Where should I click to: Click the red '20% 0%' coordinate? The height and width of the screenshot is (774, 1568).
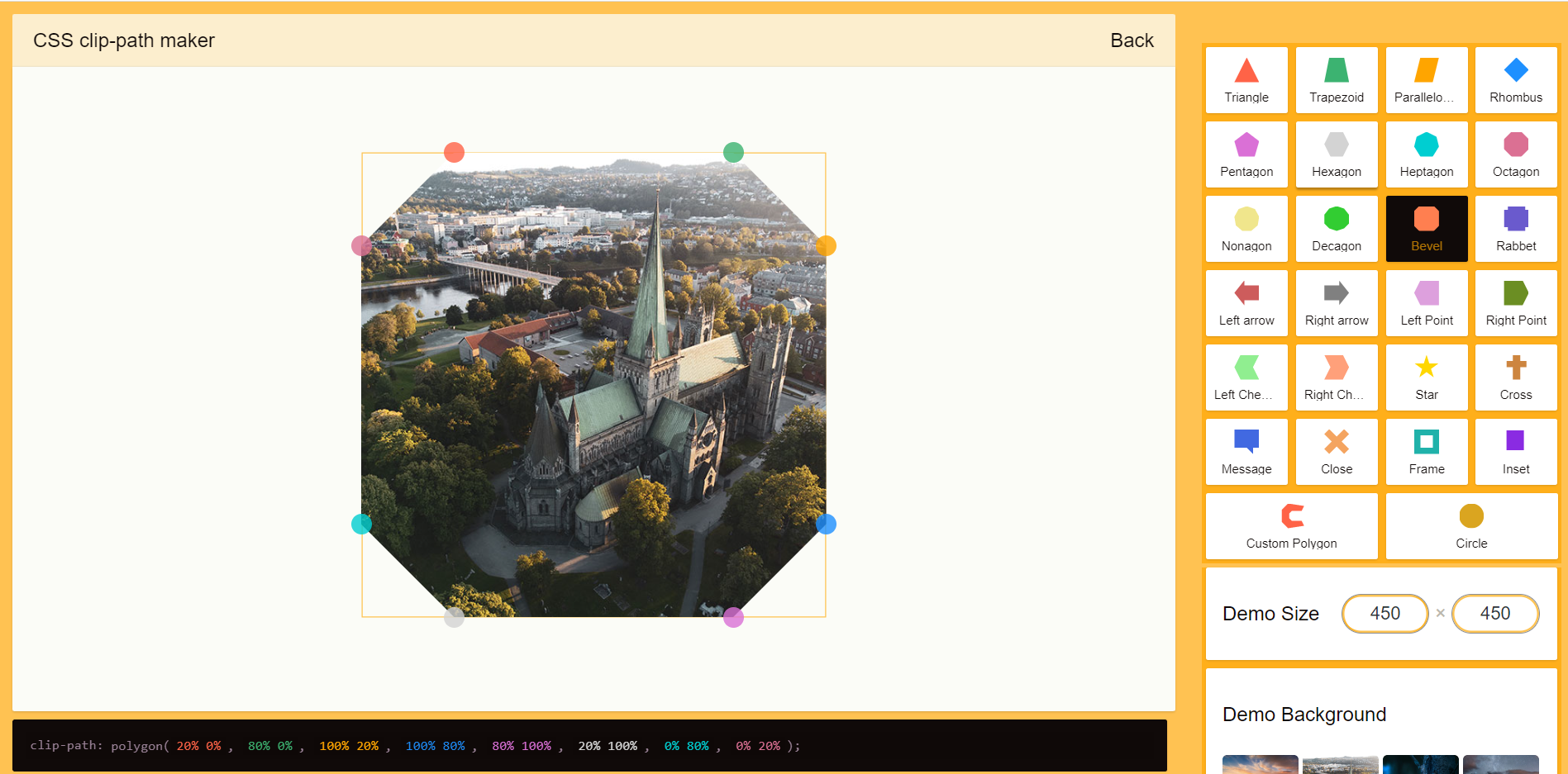pyautogui.click(x=198, y=746)
